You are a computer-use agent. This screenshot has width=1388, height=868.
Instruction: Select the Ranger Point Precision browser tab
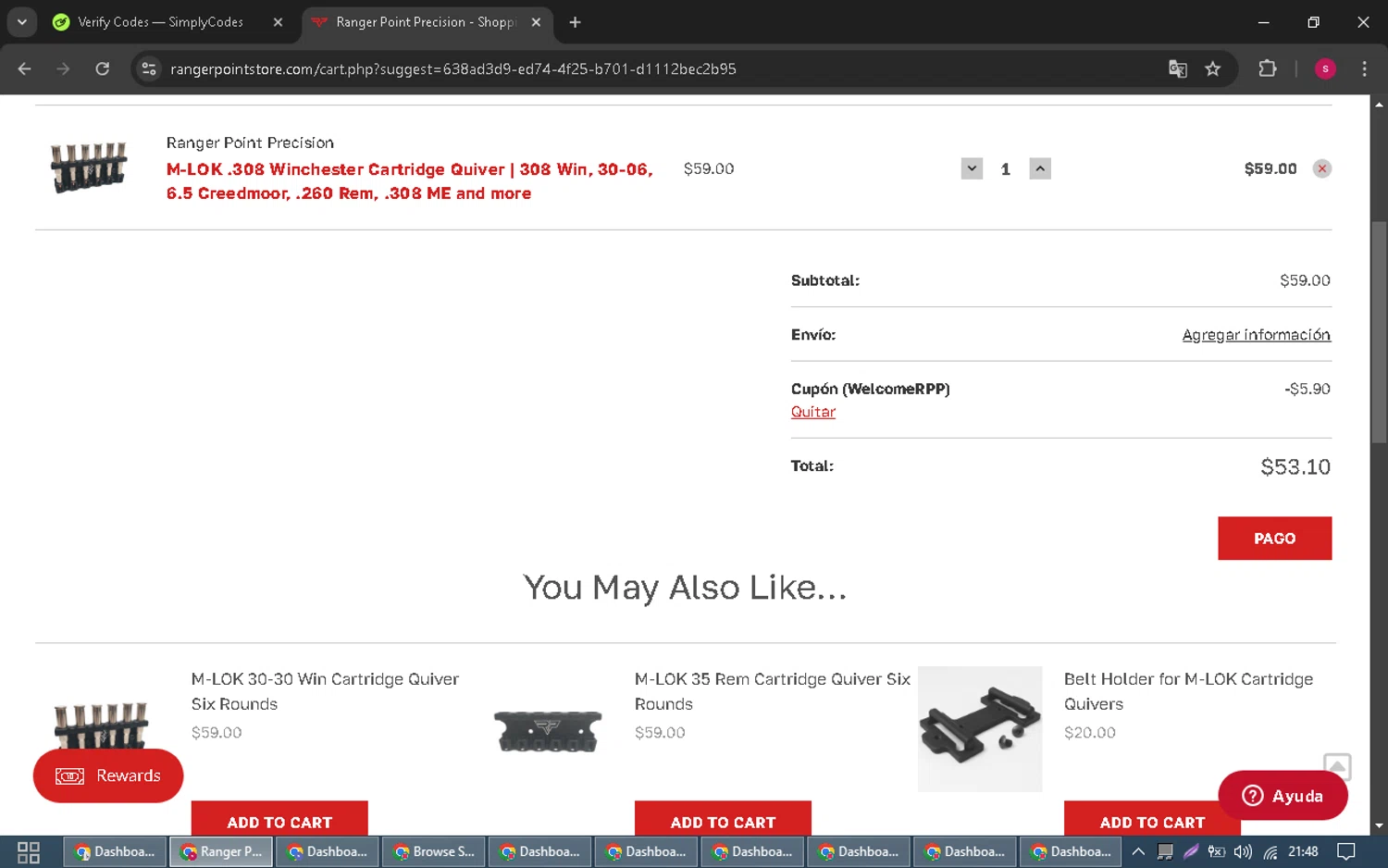[426, 22]
